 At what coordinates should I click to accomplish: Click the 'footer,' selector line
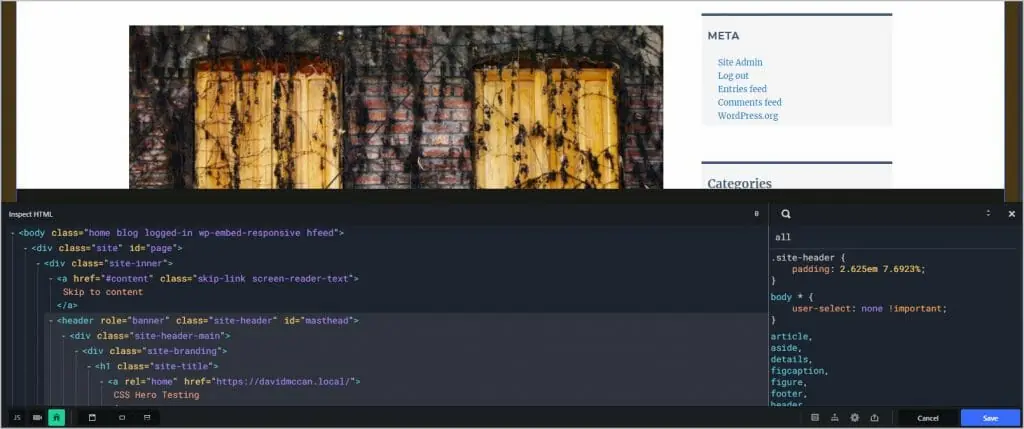(x=789, y=394)
